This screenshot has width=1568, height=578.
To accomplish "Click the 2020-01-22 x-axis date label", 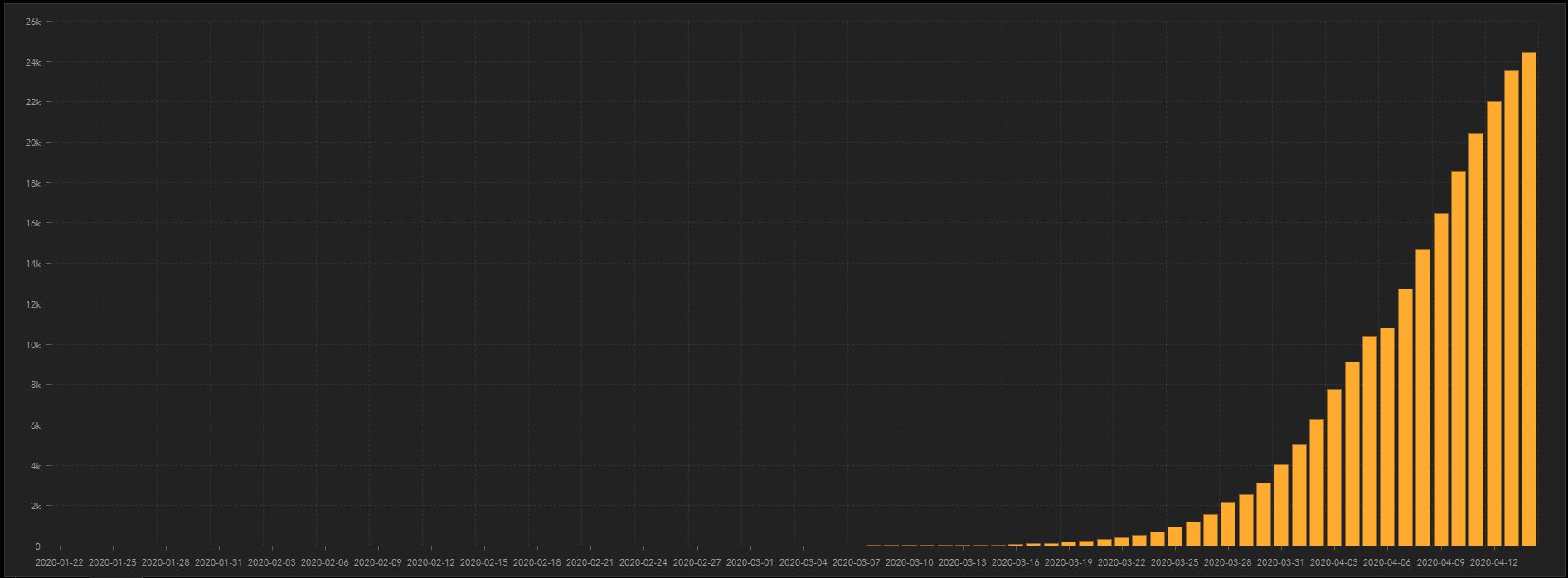I will click(x=60, y=561).
